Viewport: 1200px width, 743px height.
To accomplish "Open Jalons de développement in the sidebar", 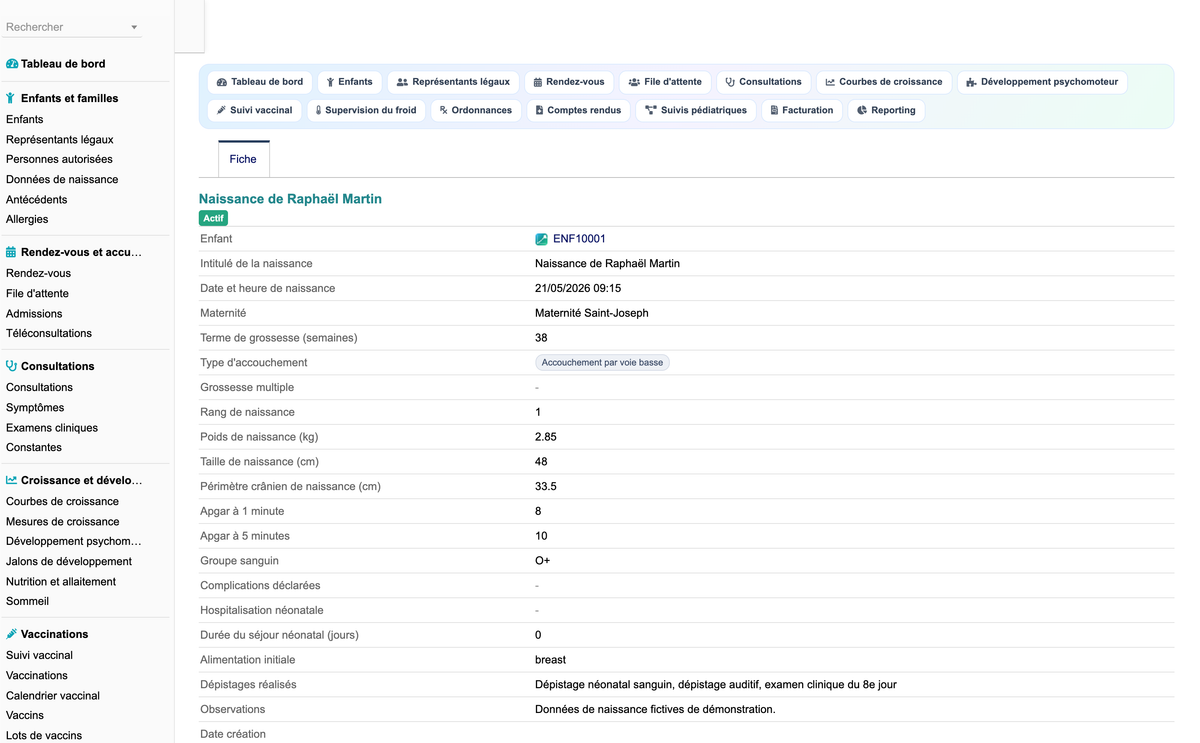I will [69, 561].
